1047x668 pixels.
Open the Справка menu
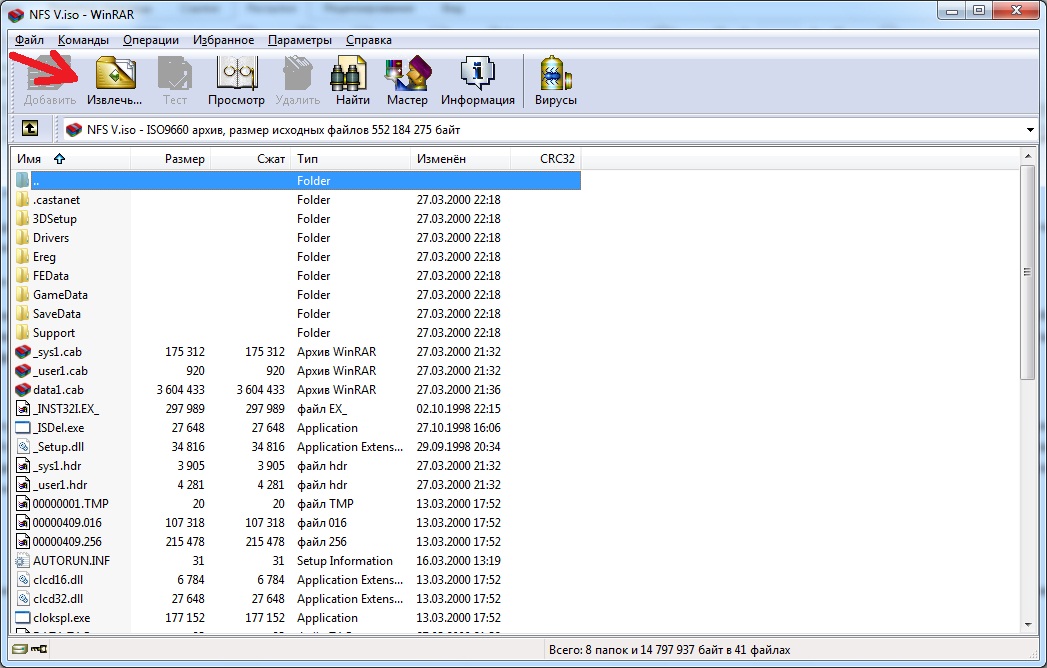(x=369, y=40)
